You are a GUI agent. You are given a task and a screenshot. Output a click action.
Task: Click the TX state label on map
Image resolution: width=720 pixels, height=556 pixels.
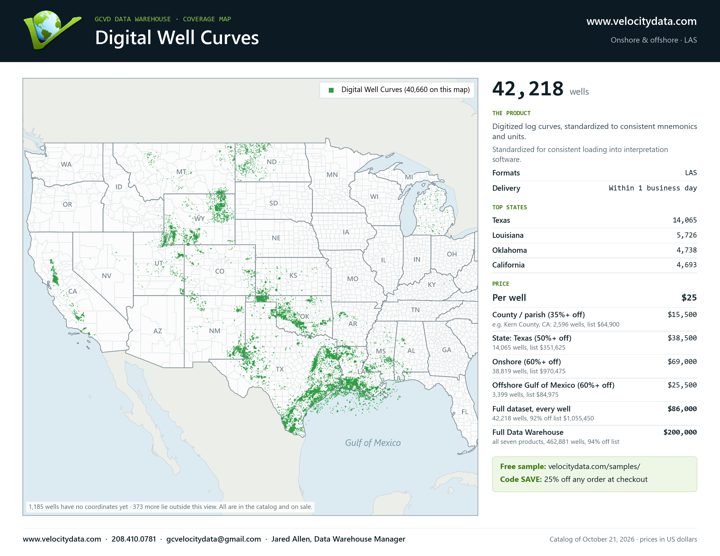pyautogui.click(x=280, y=369)
